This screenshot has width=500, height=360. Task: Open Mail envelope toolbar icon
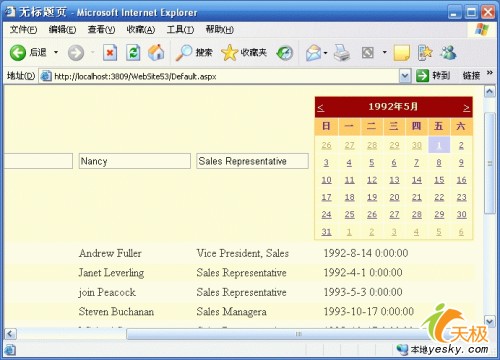tap(313, 53)
